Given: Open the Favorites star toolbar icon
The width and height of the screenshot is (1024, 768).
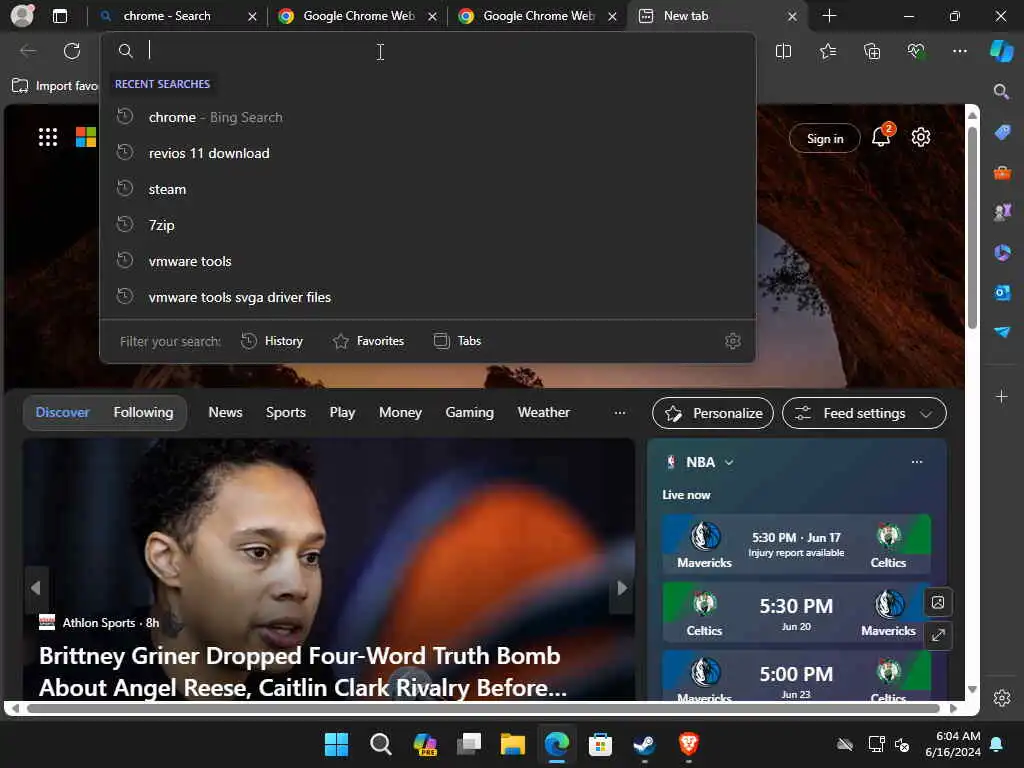Looking at the screenshot, I should (827, 51).
